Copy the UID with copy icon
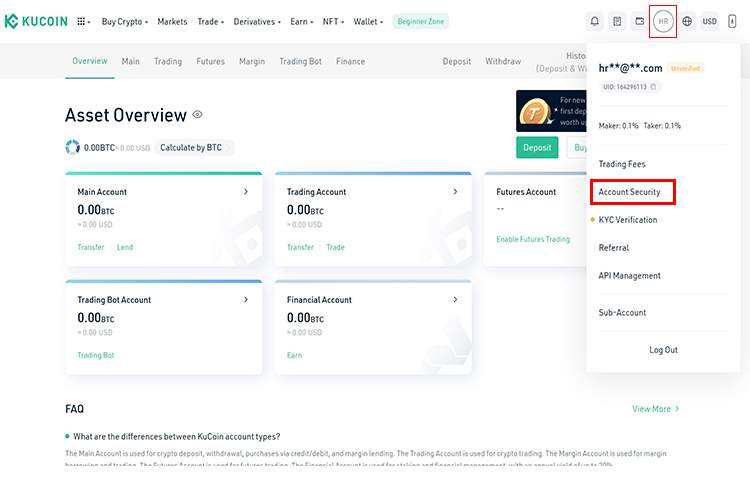 [653, 87]
